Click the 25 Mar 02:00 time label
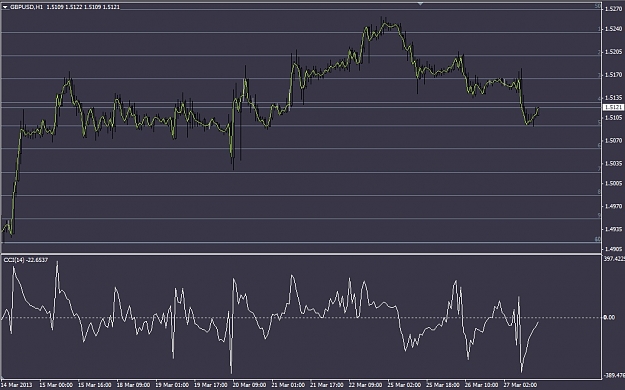This screenshot has height=390, width=625. pyautogui.click(x=404, y=385)
